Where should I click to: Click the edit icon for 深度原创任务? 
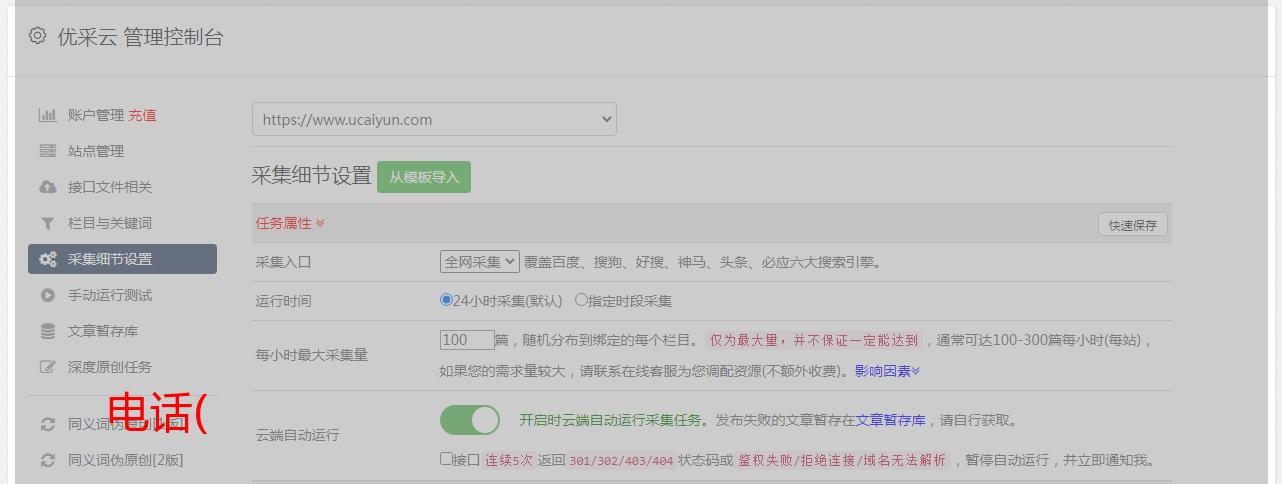tap(47, 367)
